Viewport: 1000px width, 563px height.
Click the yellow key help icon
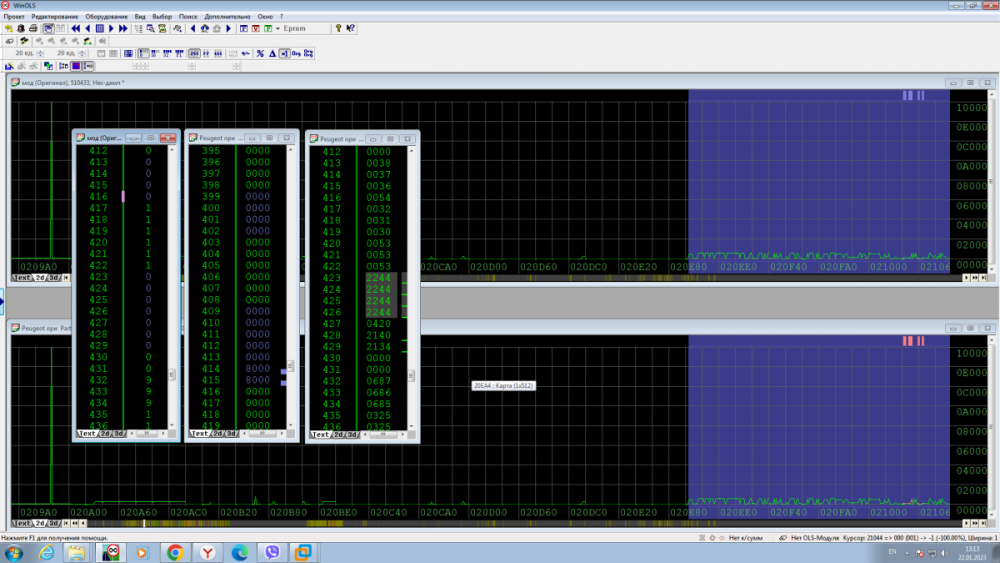(338, 28)
